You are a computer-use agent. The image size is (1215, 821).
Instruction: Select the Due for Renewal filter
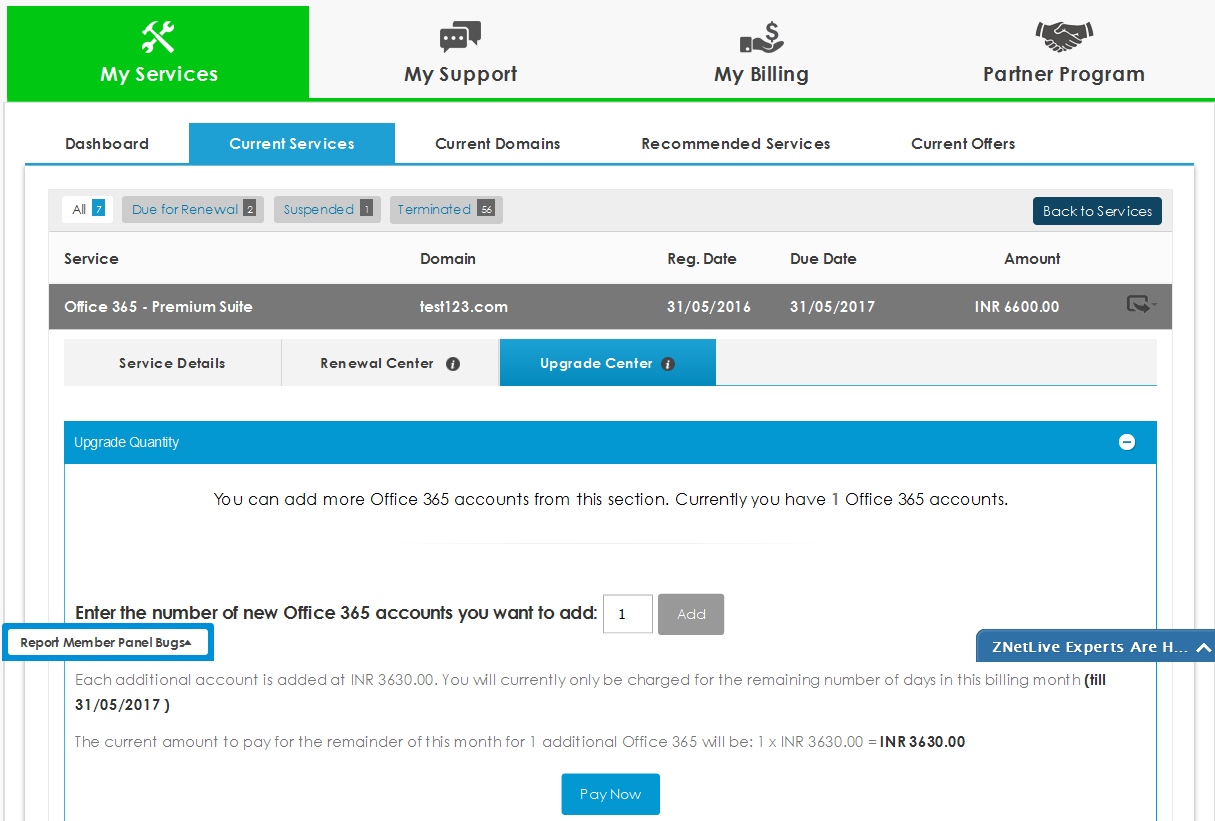point(192,209)
